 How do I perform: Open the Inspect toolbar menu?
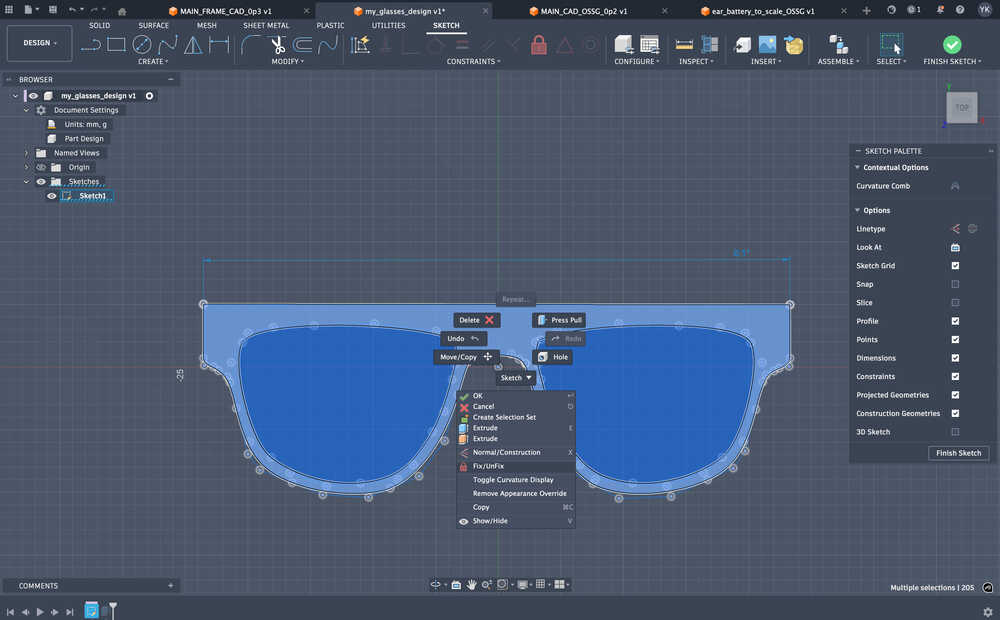click(x=697, y=61)
